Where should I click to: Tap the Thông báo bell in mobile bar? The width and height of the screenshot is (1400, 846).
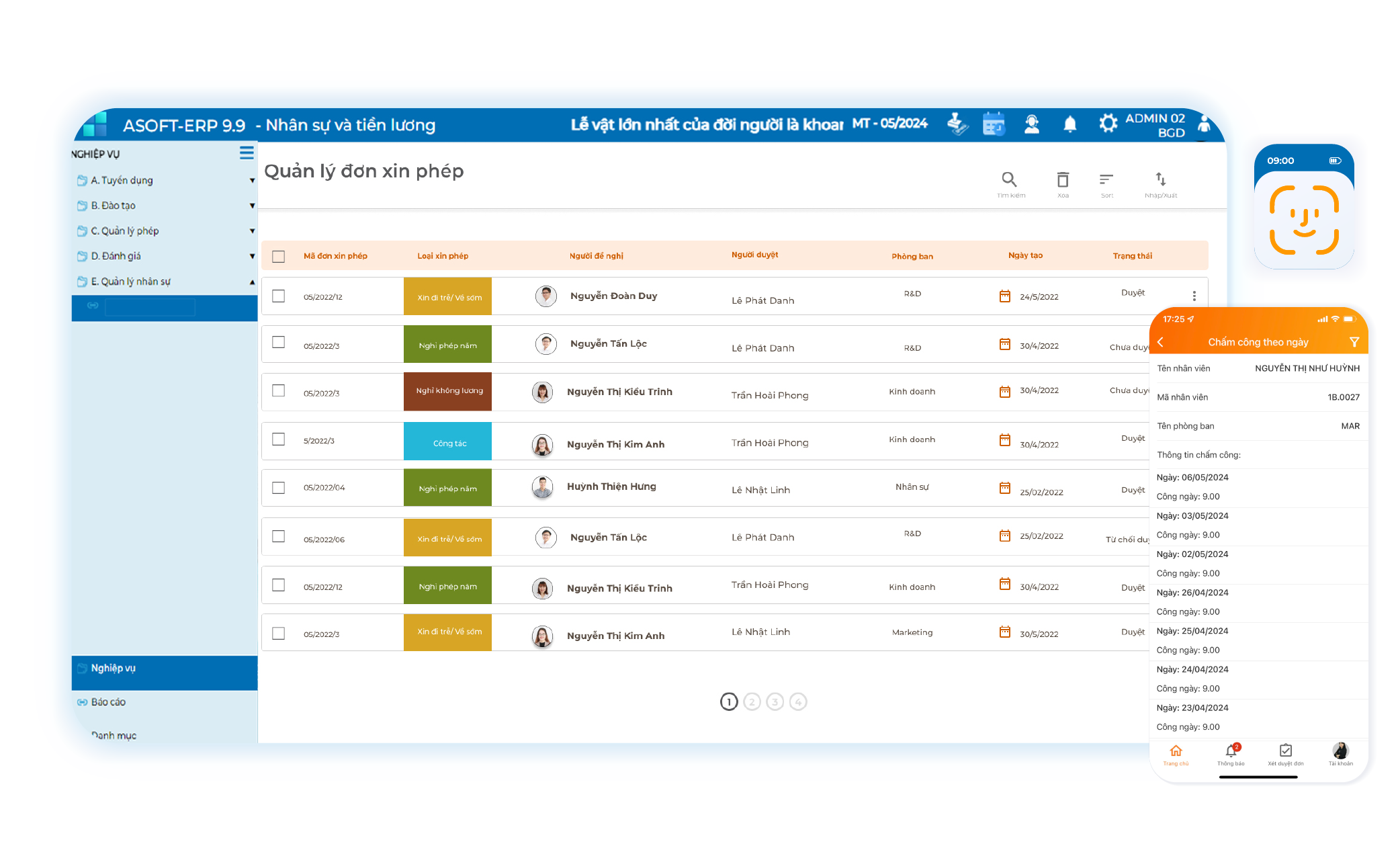point(1231,753)
